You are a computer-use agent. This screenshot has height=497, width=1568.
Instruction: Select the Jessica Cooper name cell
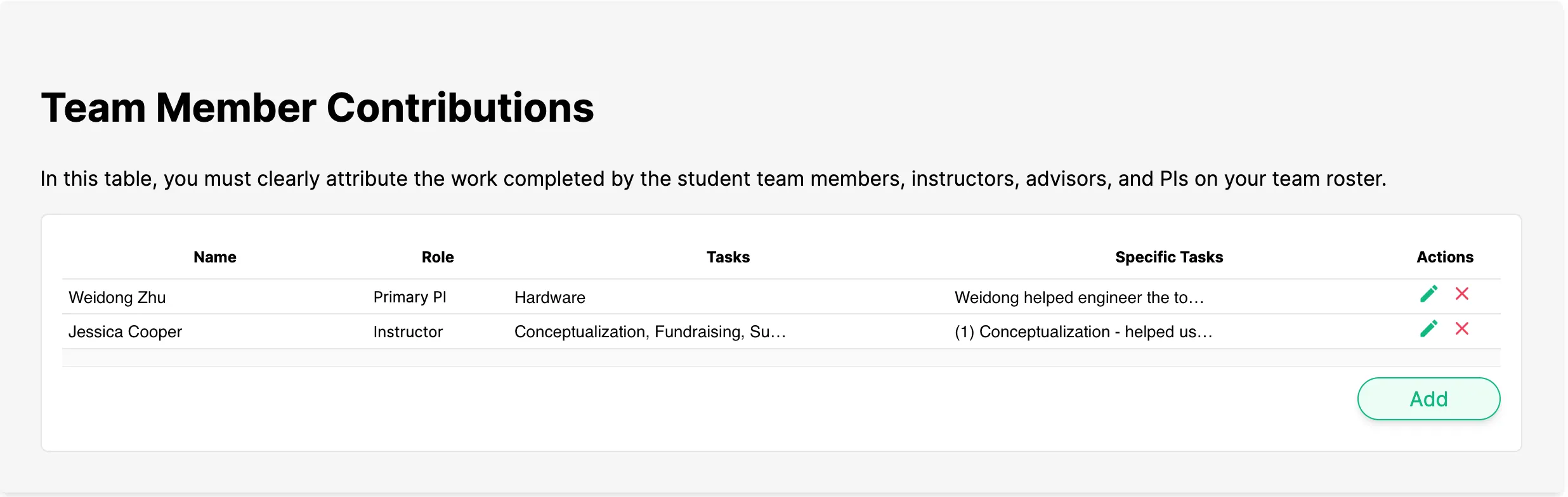(125, 332)
